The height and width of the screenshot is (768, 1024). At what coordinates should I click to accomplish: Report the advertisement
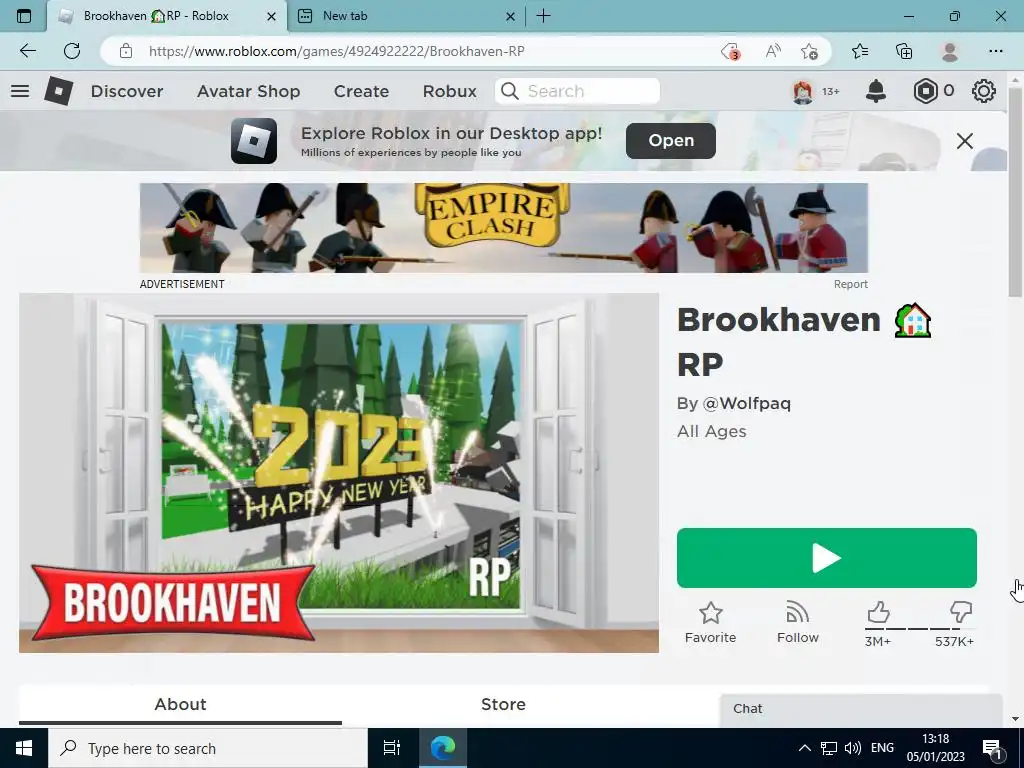coord(850,284)
